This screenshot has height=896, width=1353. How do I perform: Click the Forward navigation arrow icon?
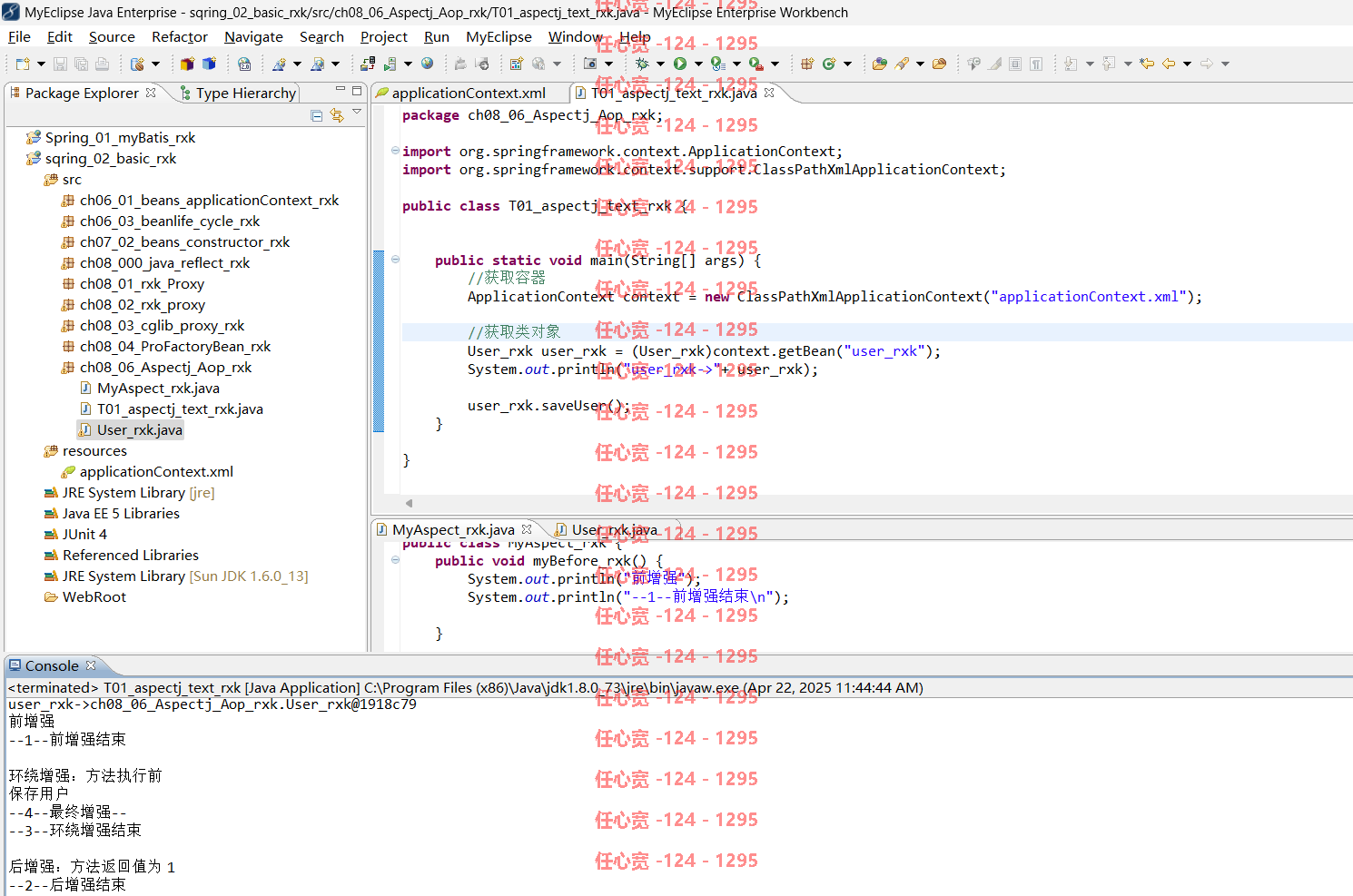[x=1207, y=64]
